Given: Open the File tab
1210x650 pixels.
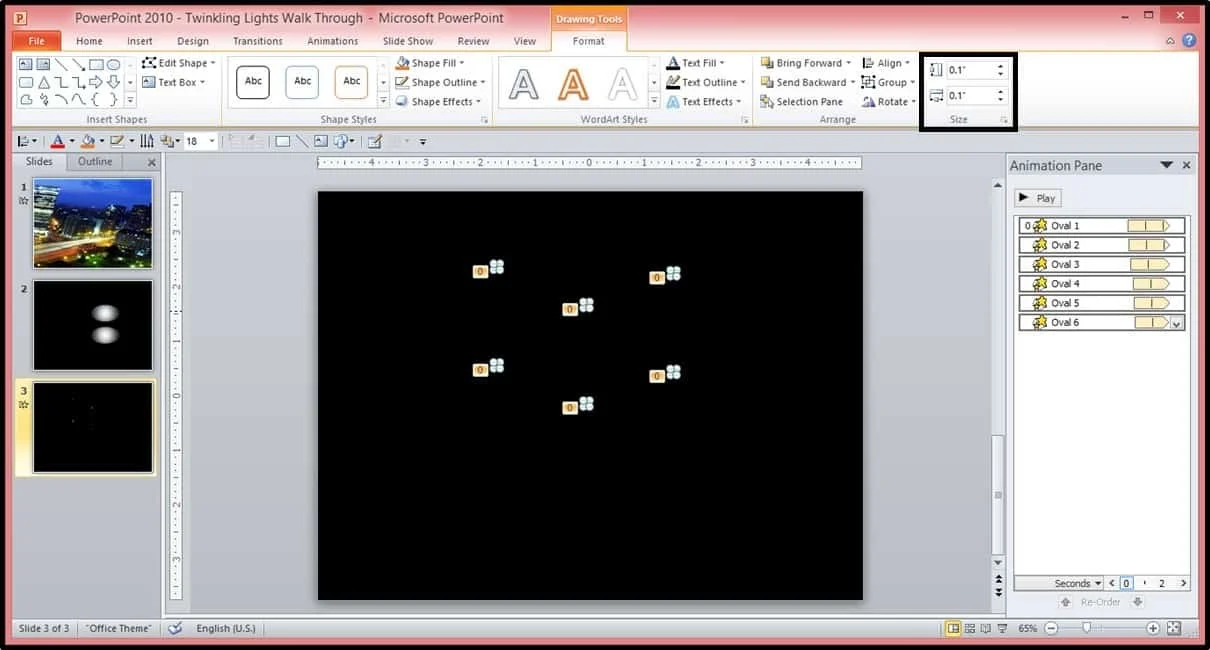Looking at the screenshot, I should pos(37,41).
